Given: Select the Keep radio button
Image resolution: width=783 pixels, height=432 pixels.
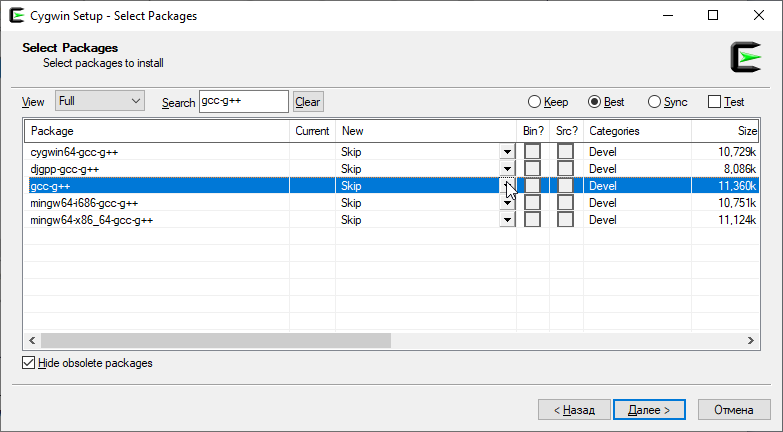Looking at the screenshot, I should click(535, 102).
